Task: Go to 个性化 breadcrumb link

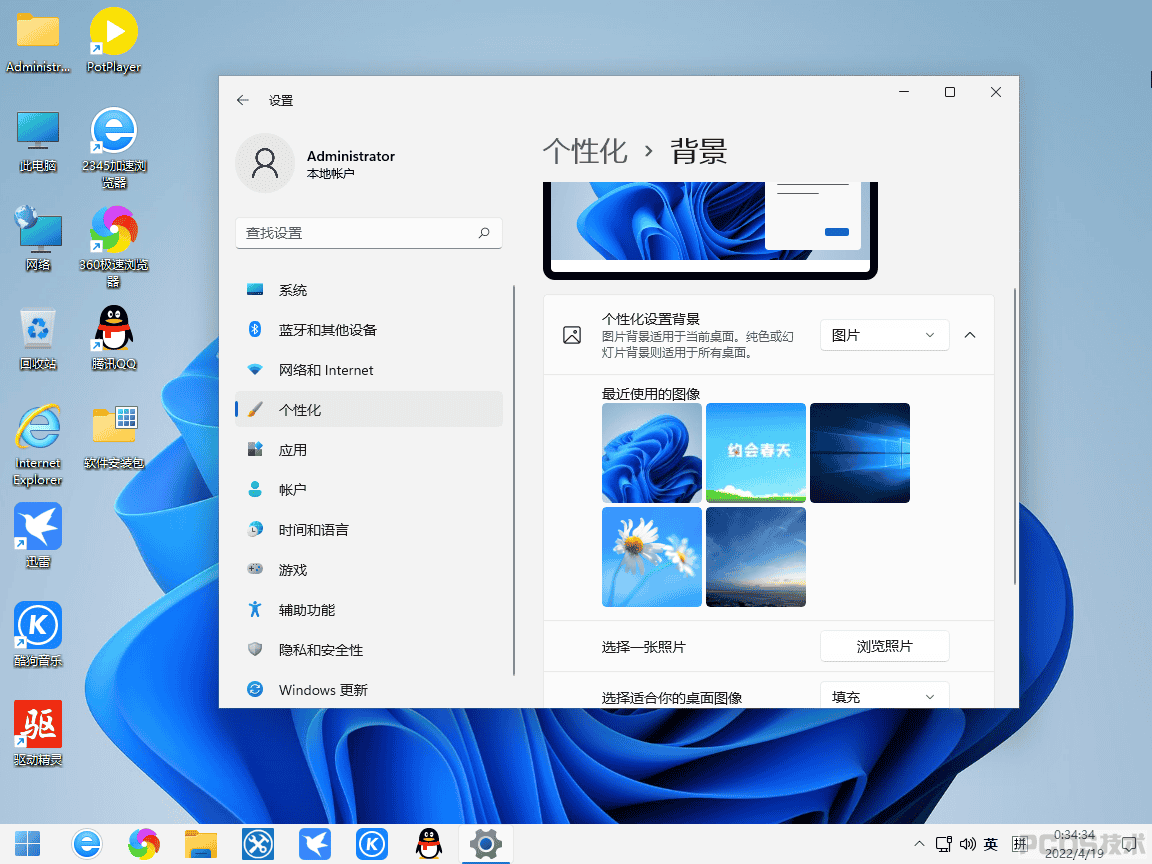Action: [x=585, y=151]
